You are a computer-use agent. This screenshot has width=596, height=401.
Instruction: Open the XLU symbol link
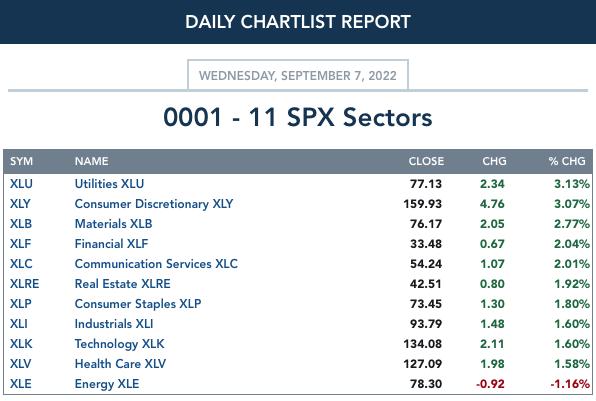click(x=21, y=184)
